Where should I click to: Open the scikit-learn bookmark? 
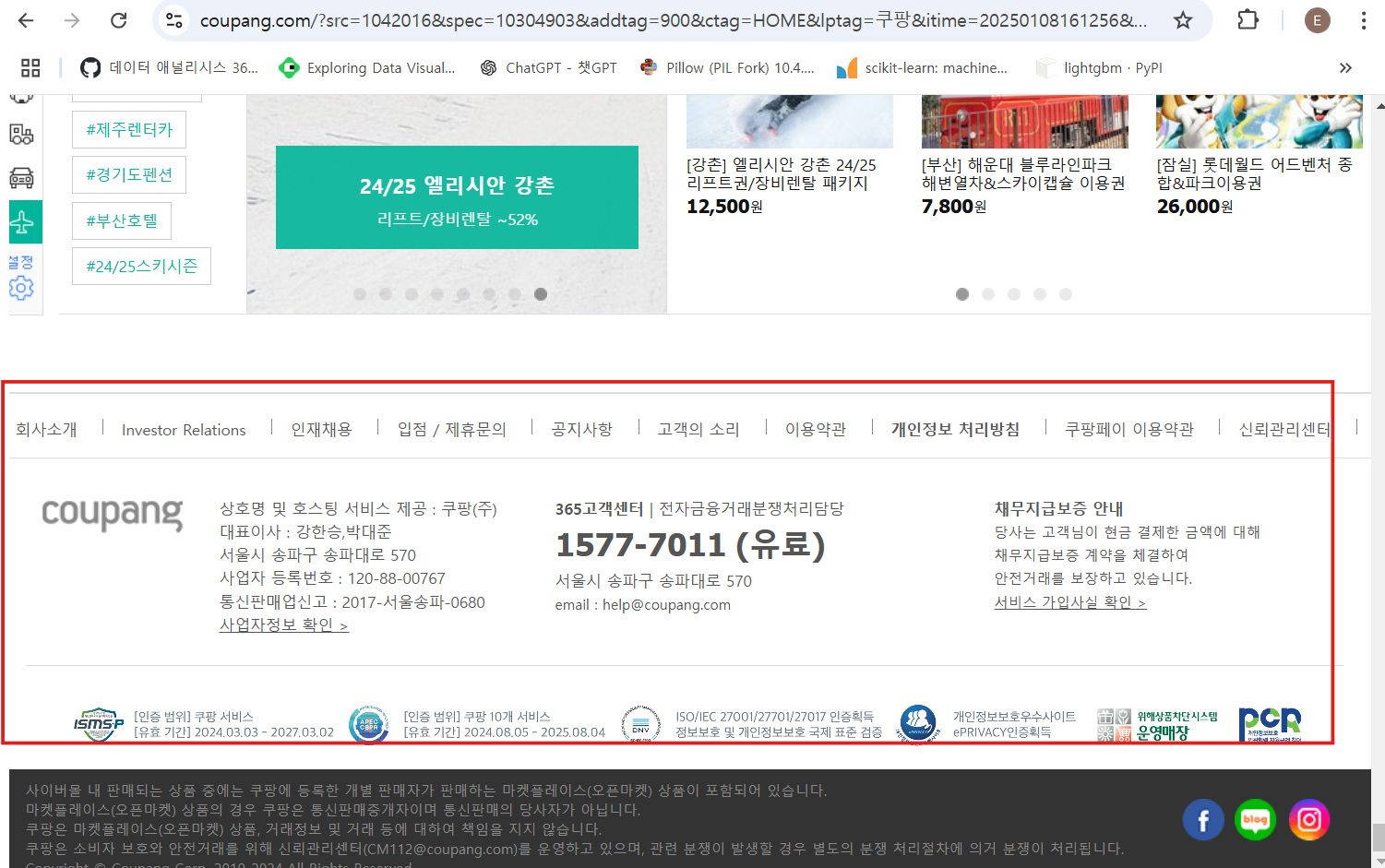point(922,67)
